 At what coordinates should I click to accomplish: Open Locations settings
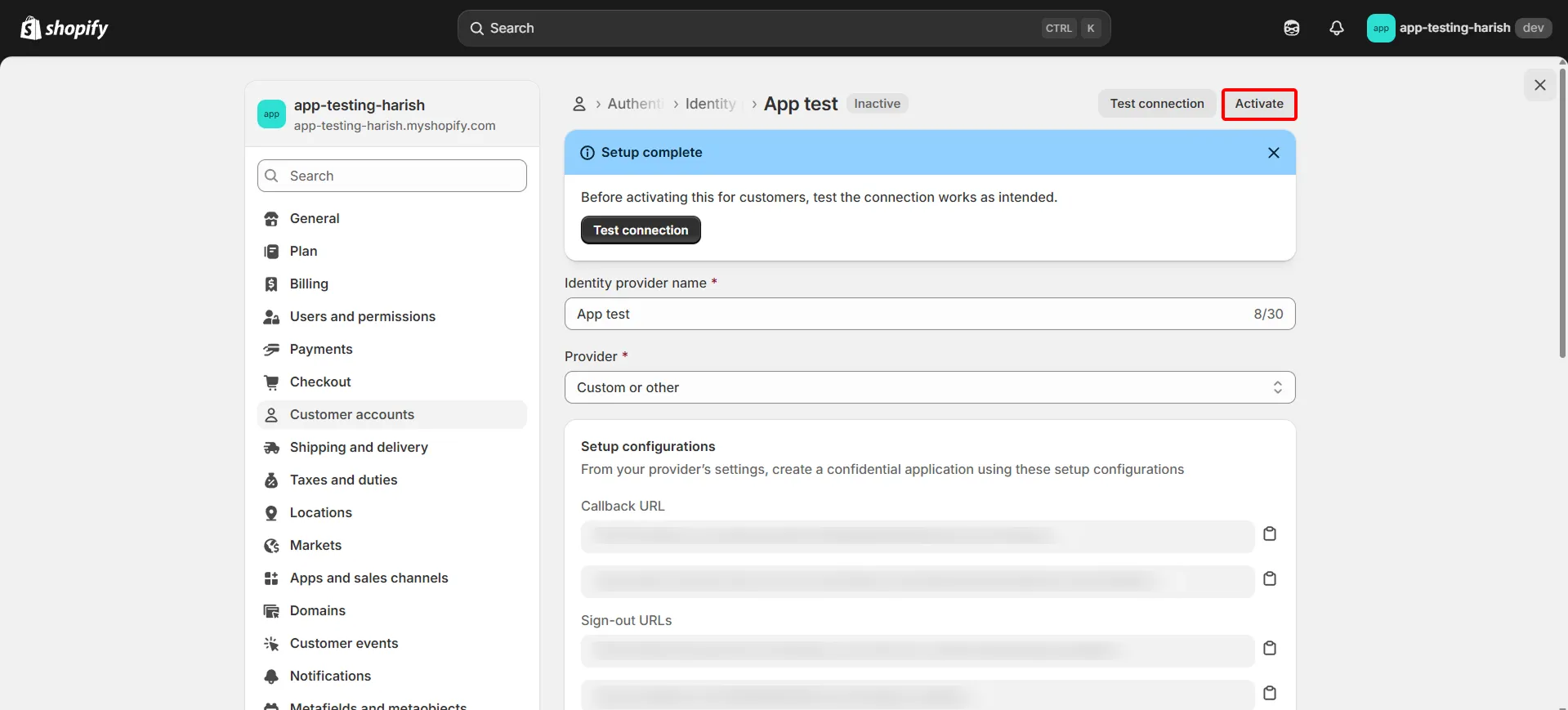[x=392, y=512]
